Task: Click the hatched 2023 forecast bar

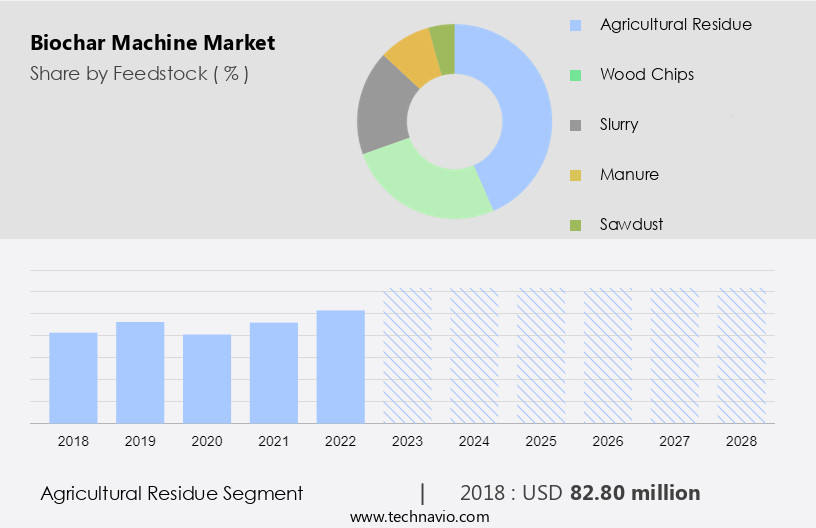Action: pos(408,356)
